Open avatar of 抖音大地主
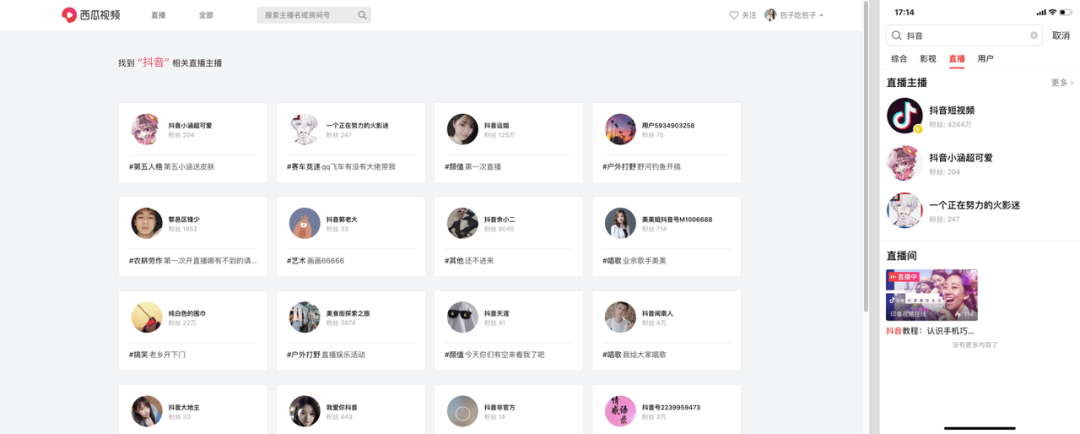 (x=147, y=411)
